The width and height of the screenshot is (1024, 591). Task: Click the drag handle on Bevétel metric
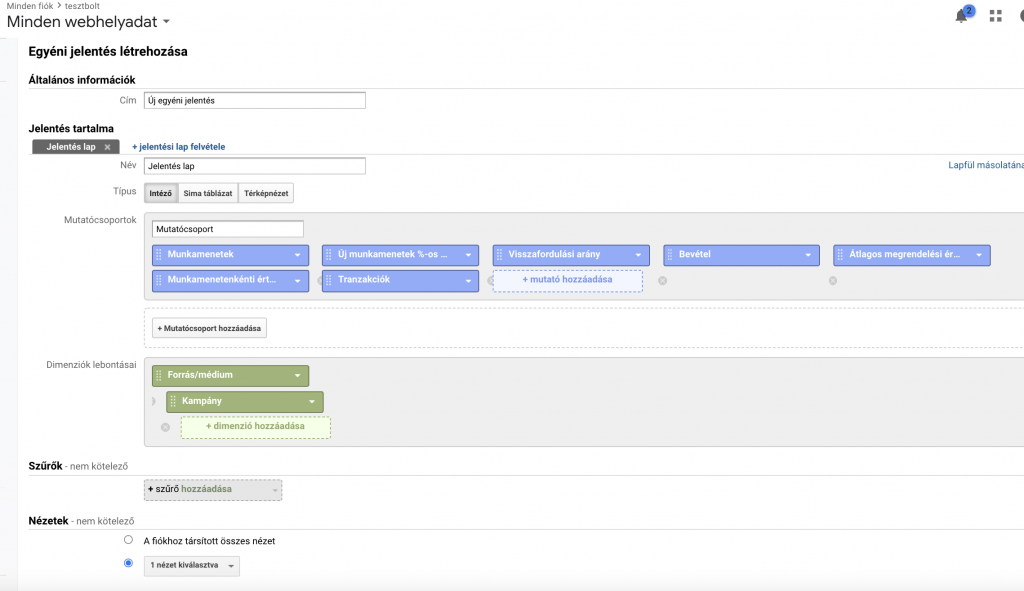(670, 255)
